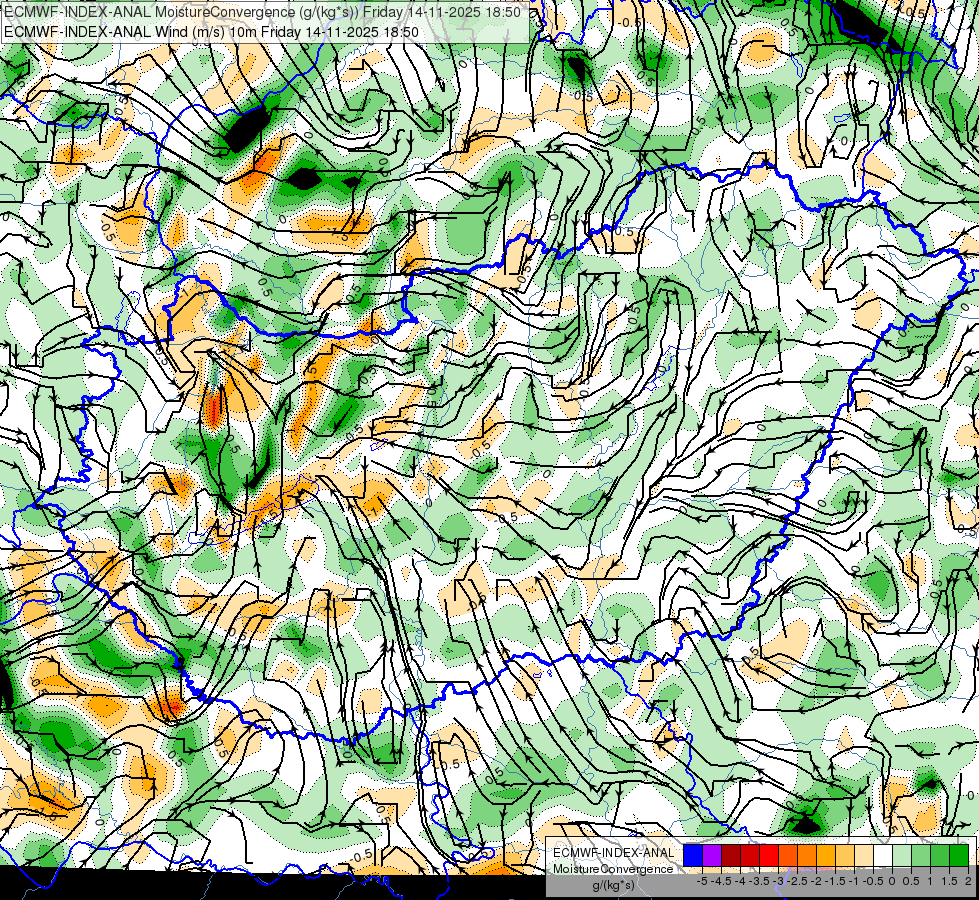The height and width of the screenshot is (900, 979).
Task: Click the legend tick label -1.5
Action: click(x=835, y=881)
